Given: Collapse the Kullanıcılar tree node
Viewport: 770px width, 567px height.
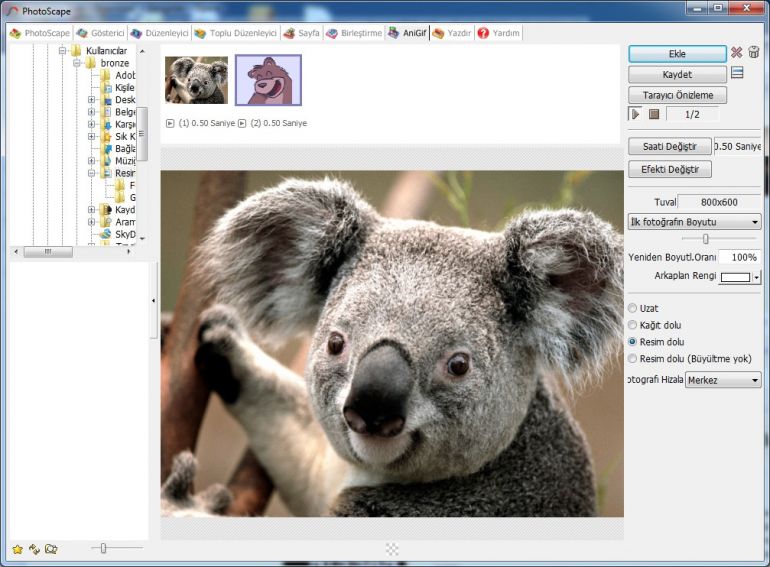Looking at the screenshot, I should 62,51.
